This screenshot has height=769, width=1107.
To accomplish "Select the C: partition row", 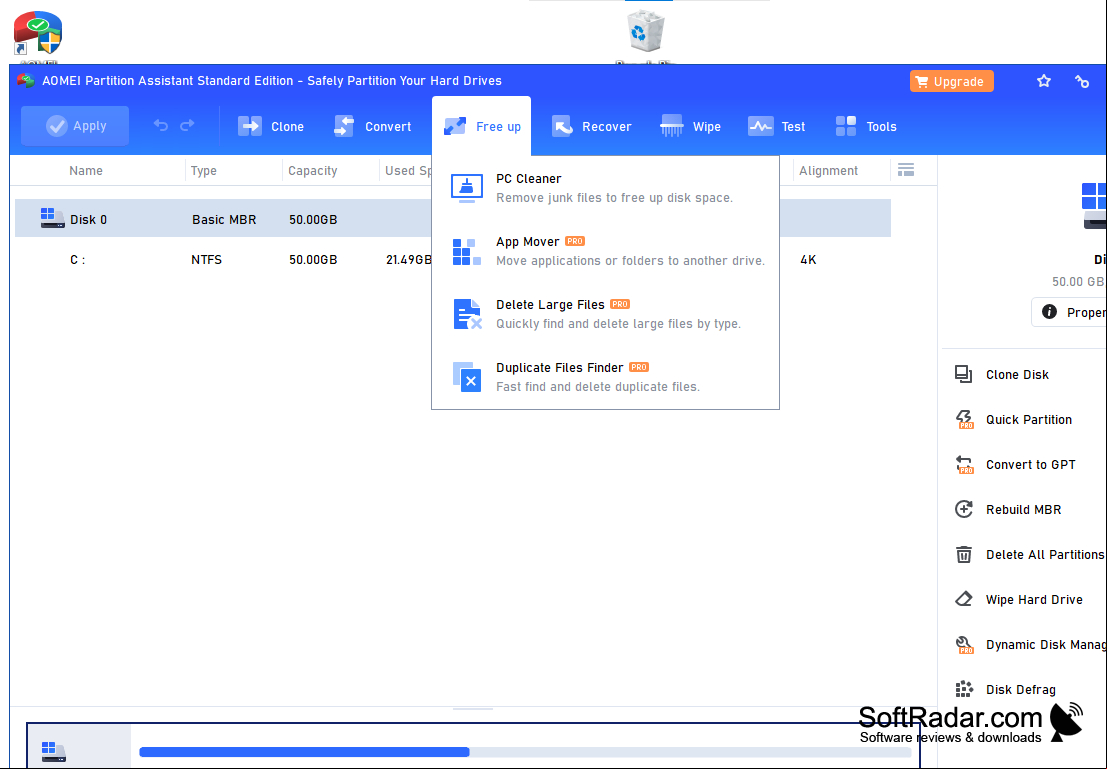I will [453, 260].
